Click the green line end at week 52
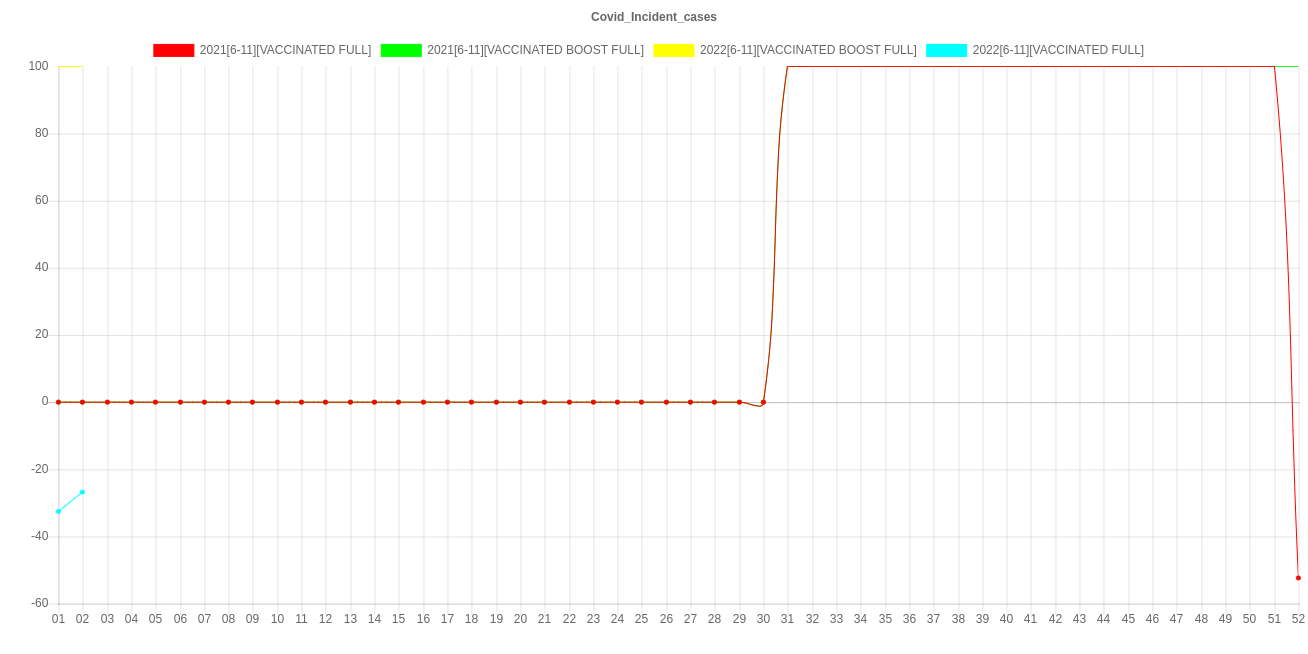The image size is (1308, 654). [x=1296, y=66]
